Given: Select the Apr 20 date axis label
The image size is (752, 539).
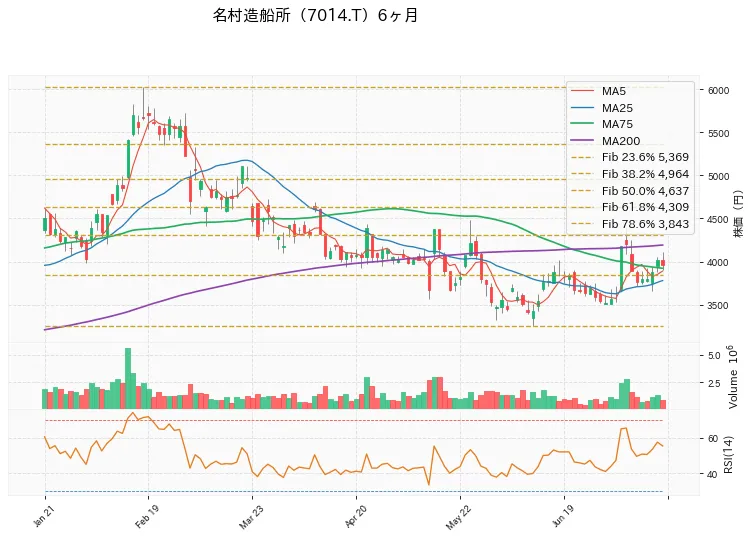Looking at the screenshot, I should tap(355, 516).
